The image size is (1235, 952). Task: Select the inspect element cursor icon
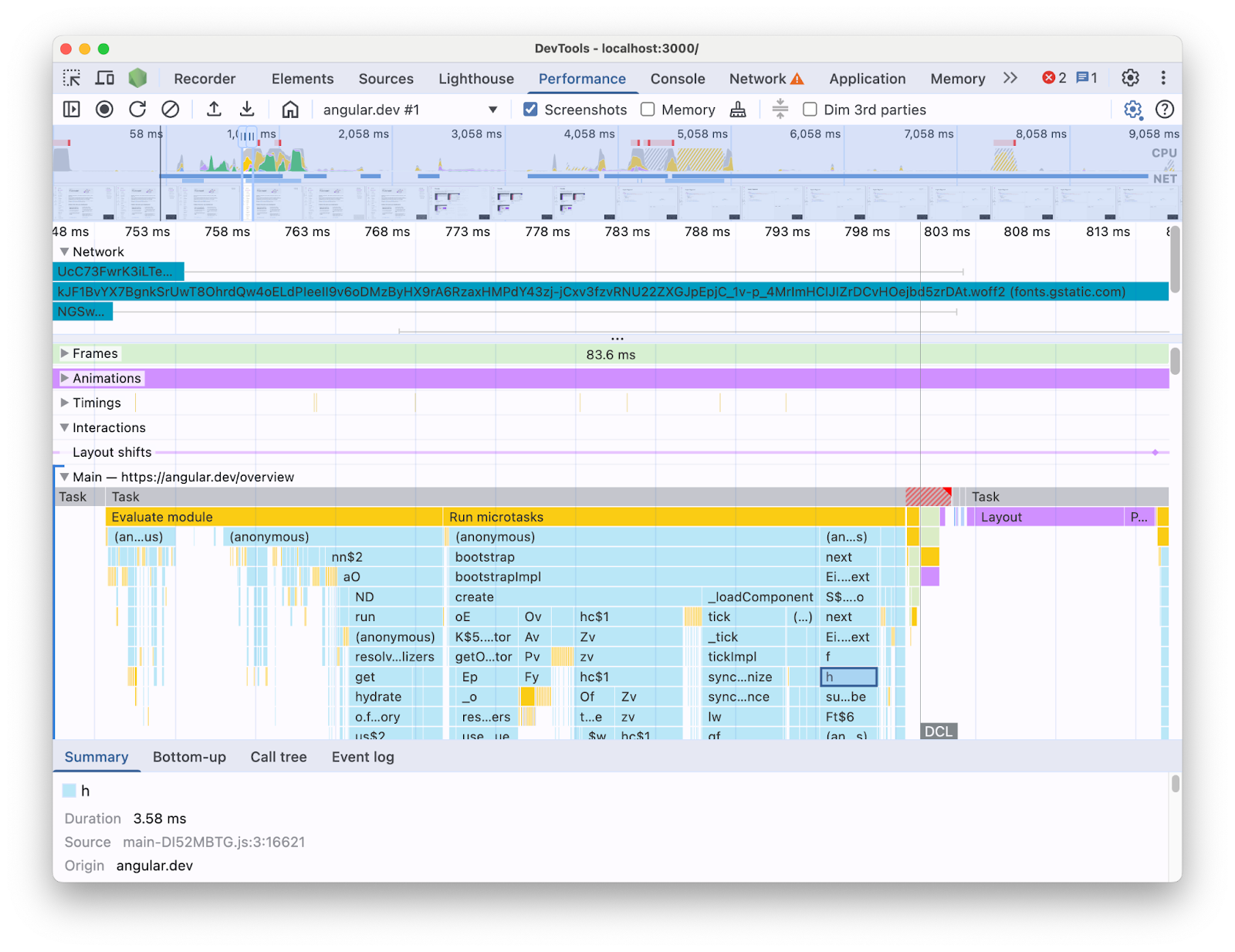point(71,78)
